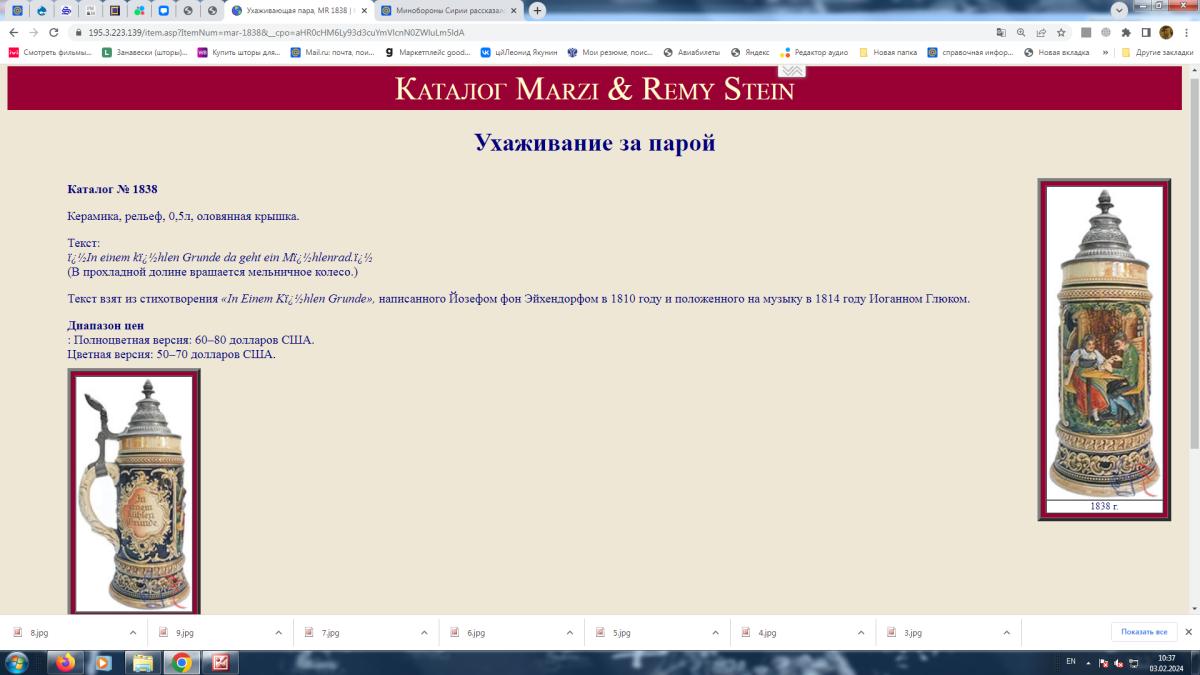Open the Редактор аудио bookmark
The width and height of the screenshot is (1200, 675).
(815, 52)
